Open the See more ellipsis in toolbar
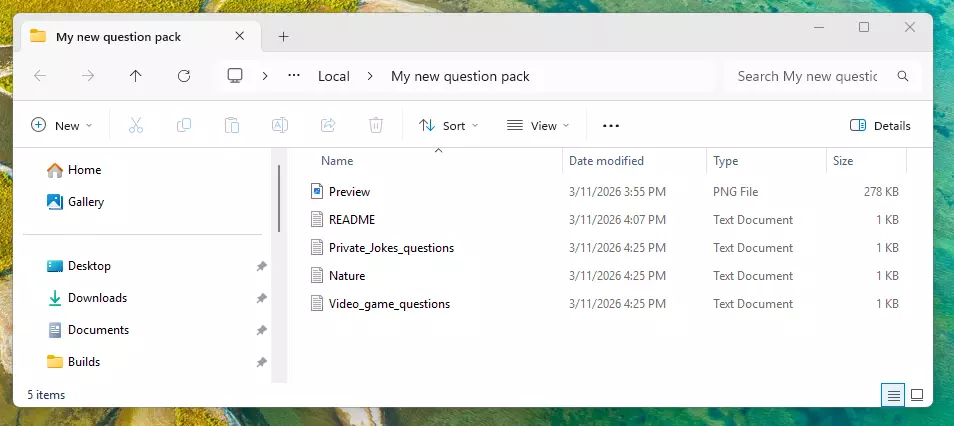The image size is (954, 426). click(611, 126)
